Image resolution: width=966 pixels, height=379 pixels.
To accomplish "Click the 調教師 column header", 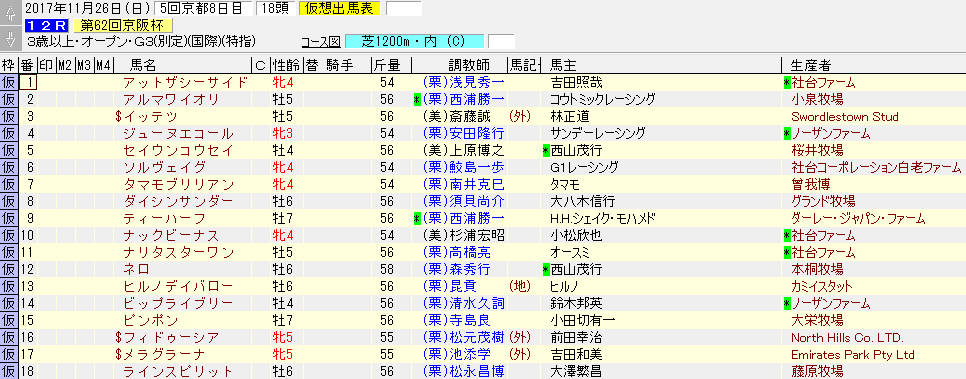I will (469, 65).
